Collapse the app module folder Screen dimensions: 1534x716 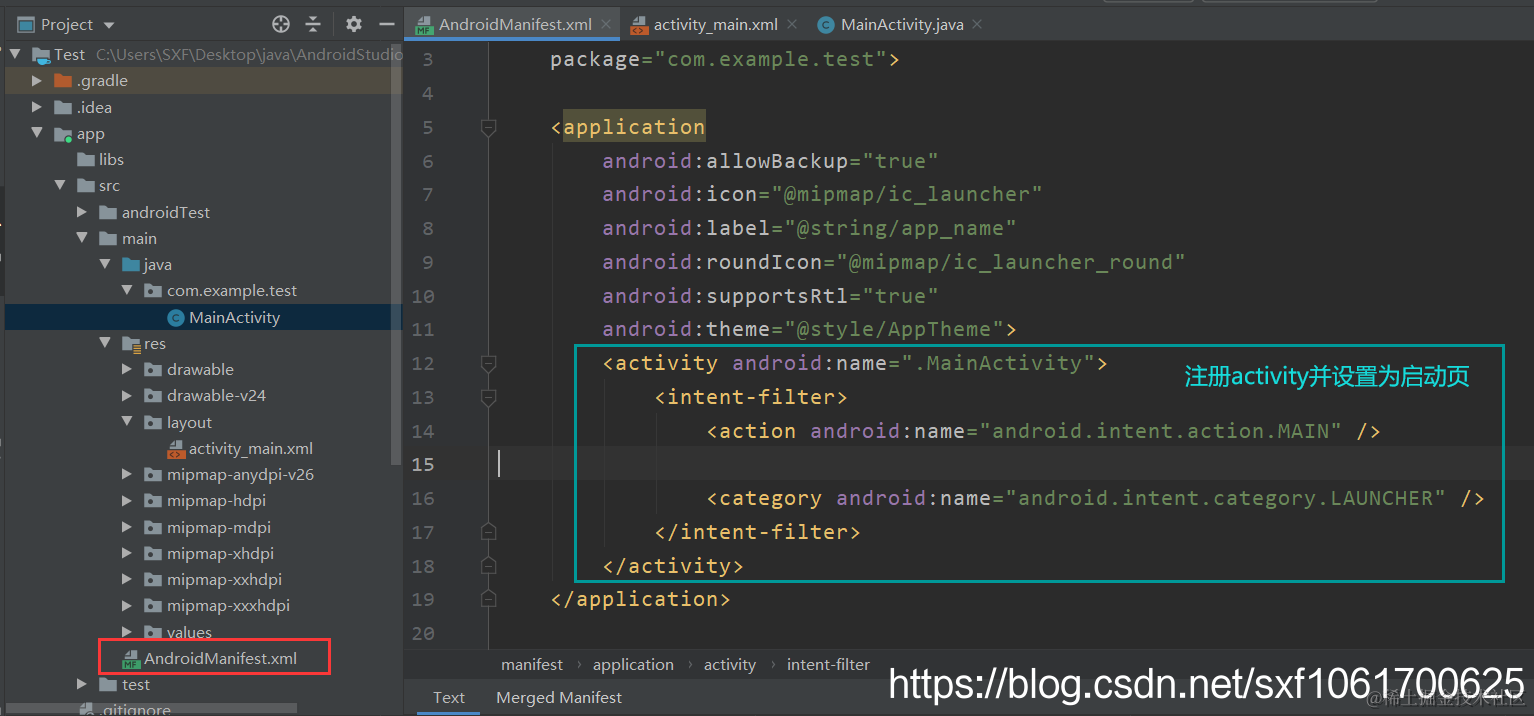tap(37, 133)
